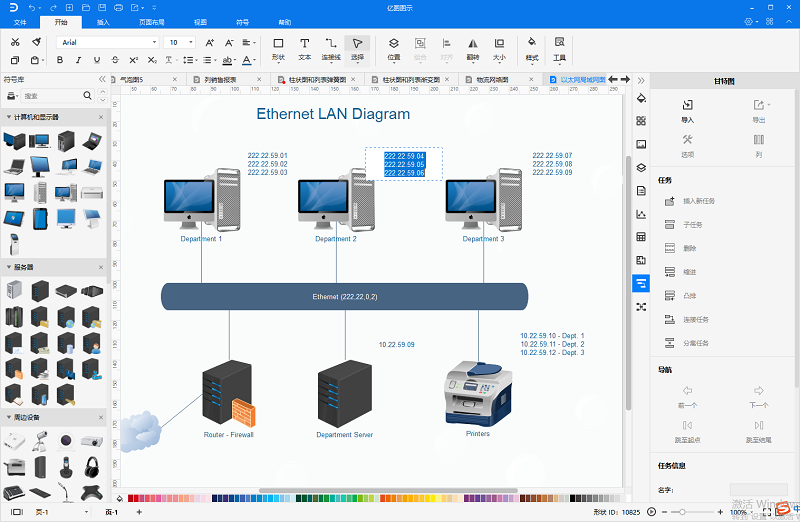This screenshot has width=800, height=522.
Task: Collapse the Peripherals symbol category
Action: [9, 417]
